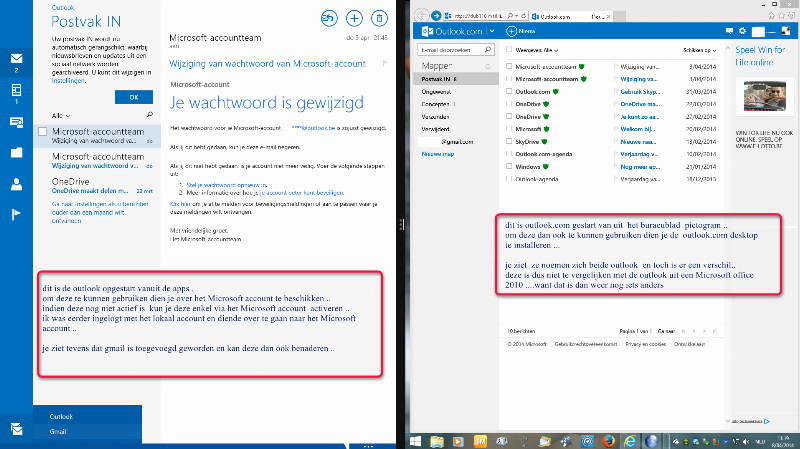Click 'Nieuw' to compose on Outlook.com
This screenshot has width=800, height=449.
pyautogui.click(x=520, y=31)
